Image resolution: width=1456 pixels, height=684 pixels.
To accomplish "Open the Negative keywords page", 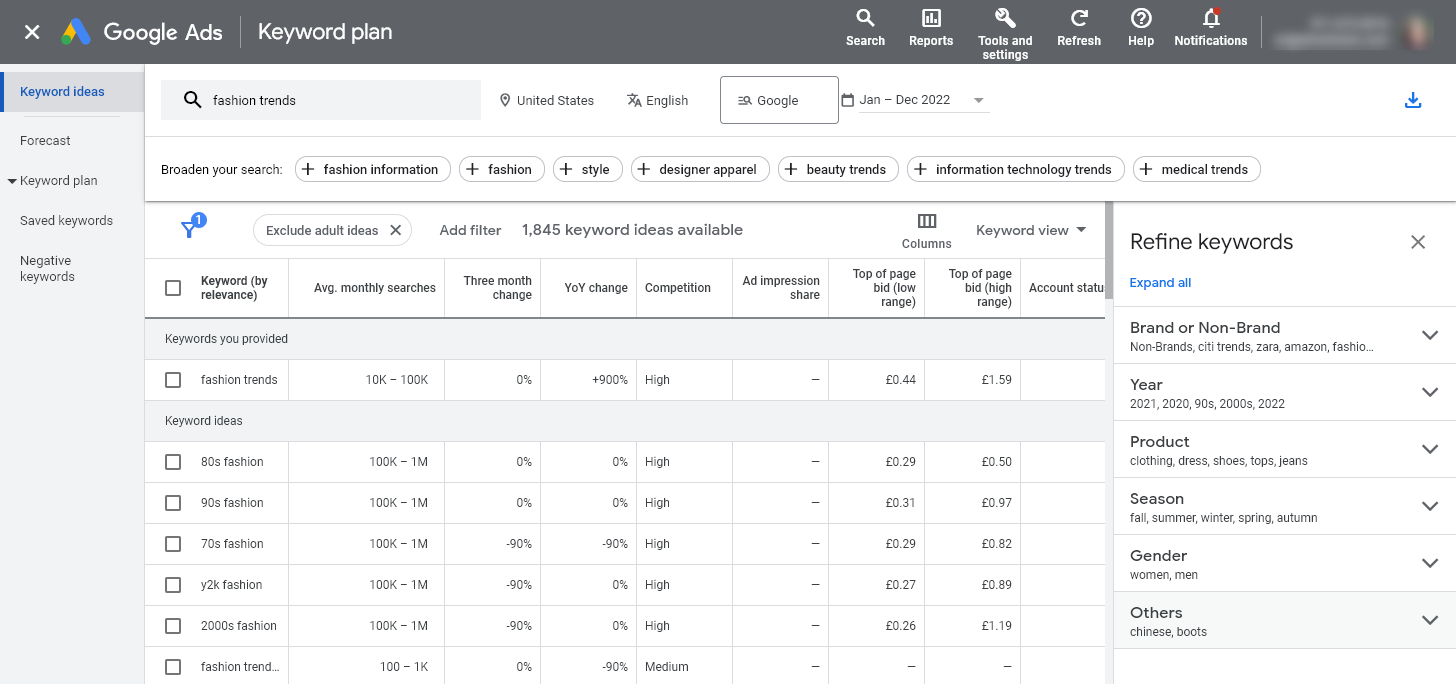I will (x=45, y=268).
